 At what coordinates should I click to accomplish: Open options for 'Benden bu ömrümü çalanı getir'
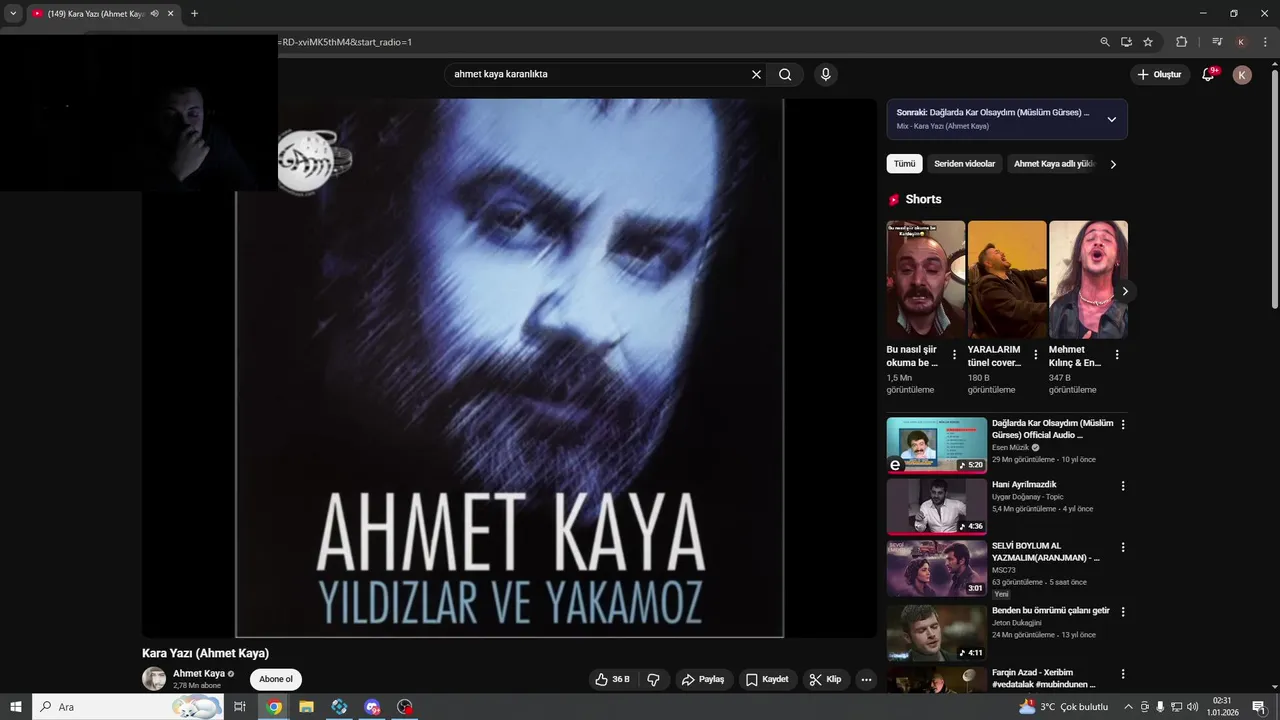1122,612
